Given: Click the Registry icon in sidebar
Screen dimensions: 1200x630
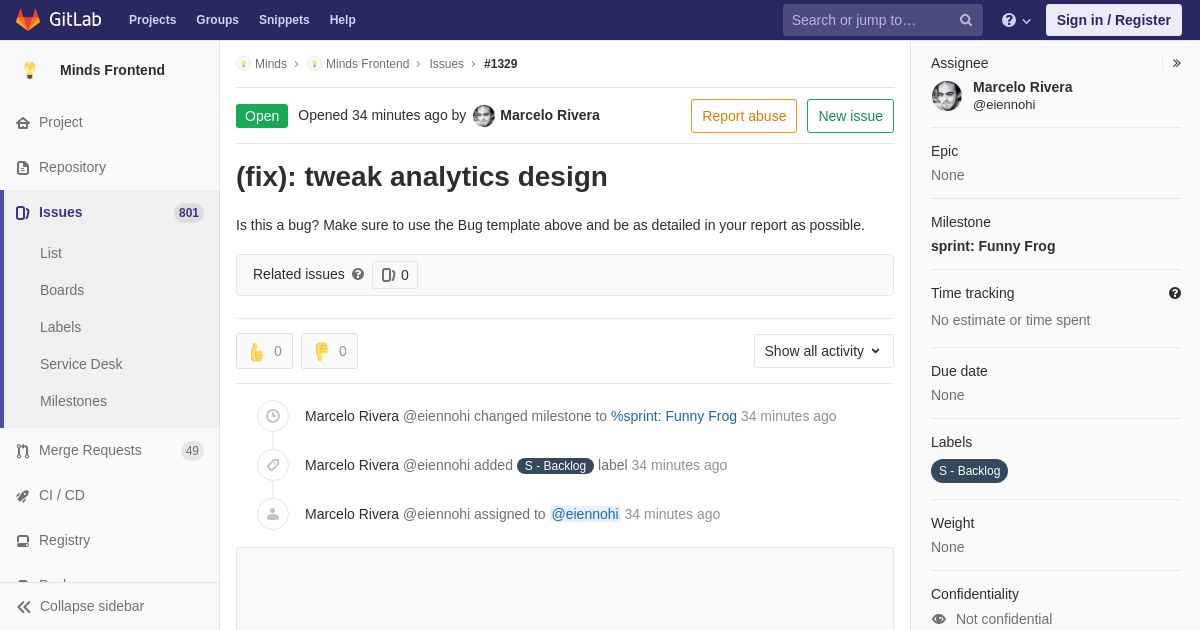Looking at the screenshot, I should 23,541.
